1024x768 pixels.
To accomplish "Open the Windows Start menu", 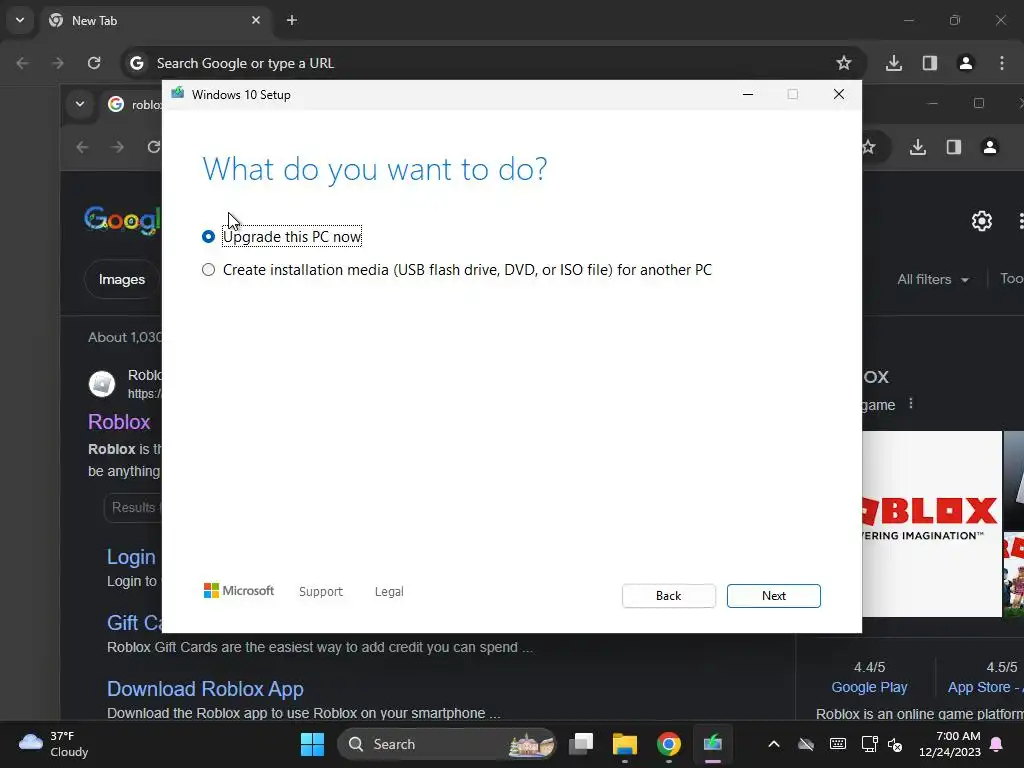I will 312,744.
